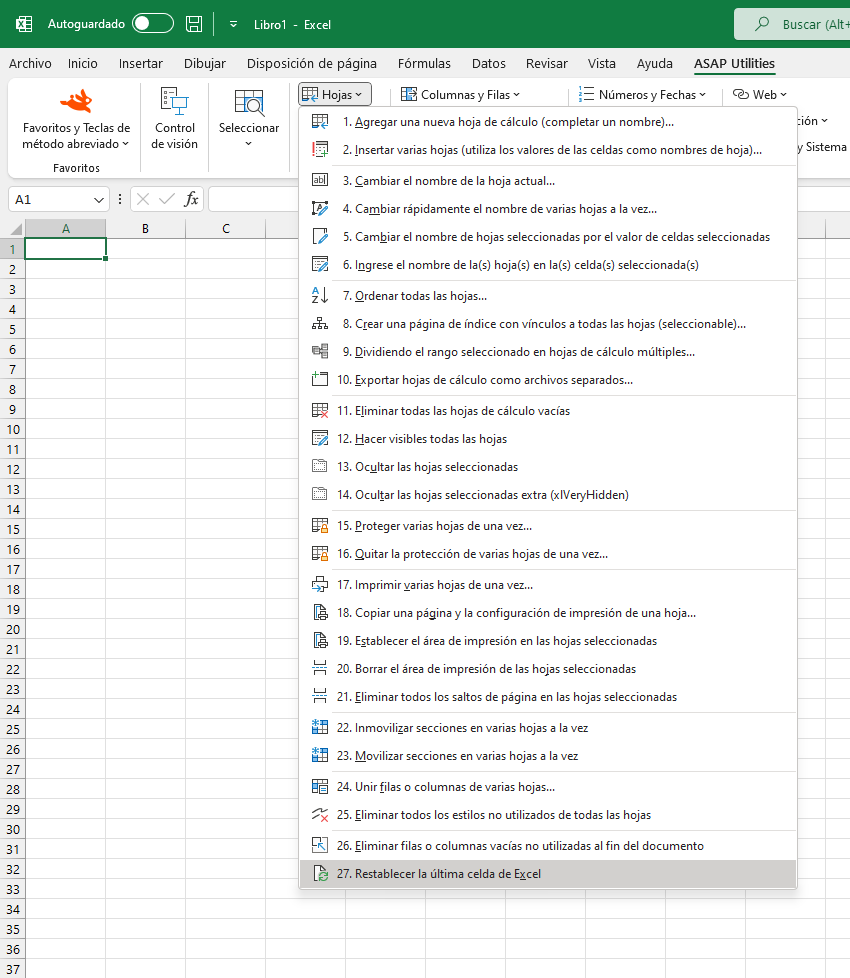Viewport: 850px width, 978px height.
Task: Expand the Seleccionar dropdown
Action: click(249, 119)
